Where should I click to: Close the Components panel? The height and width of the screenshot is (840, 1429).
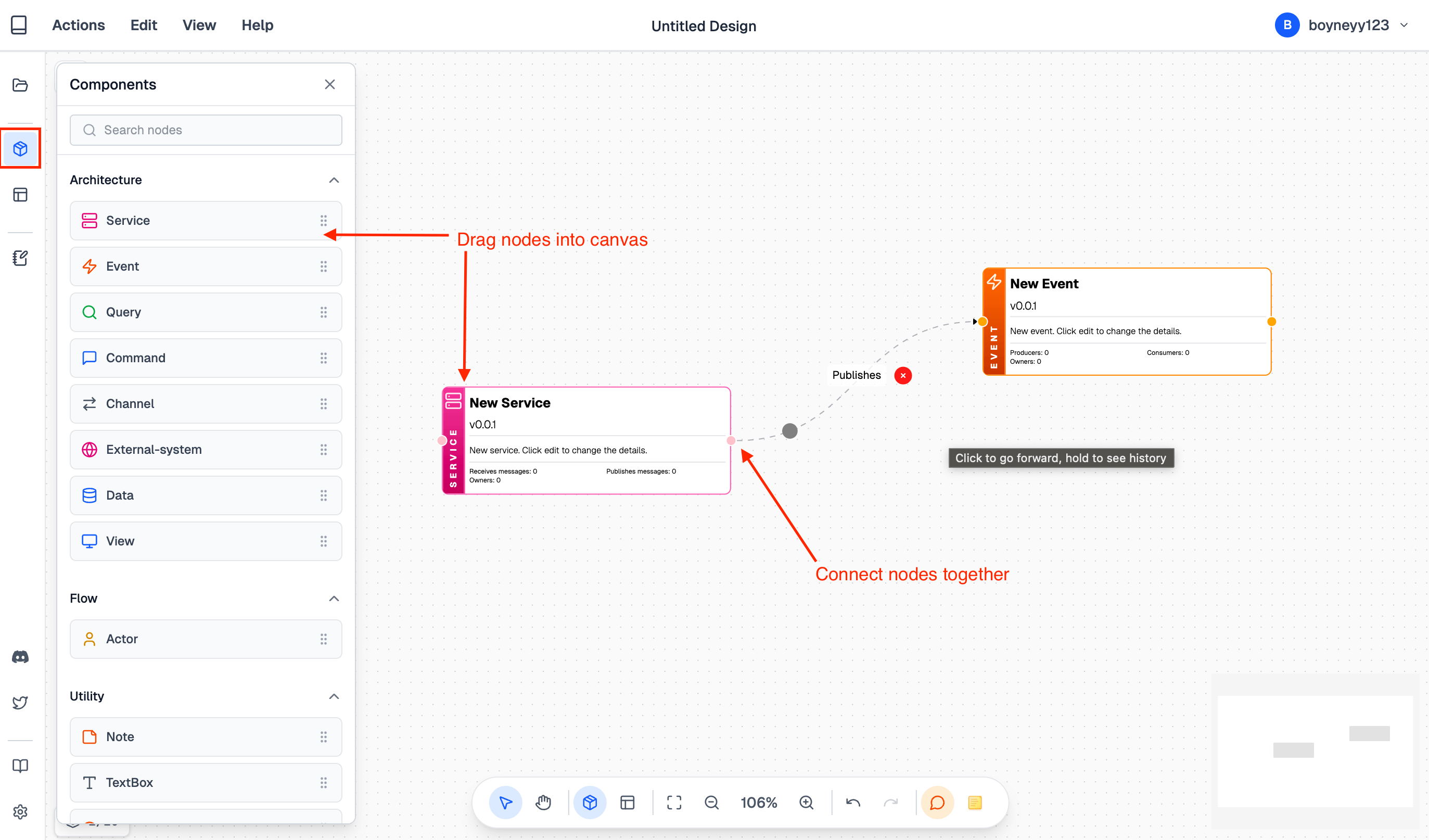click(330, 84)
